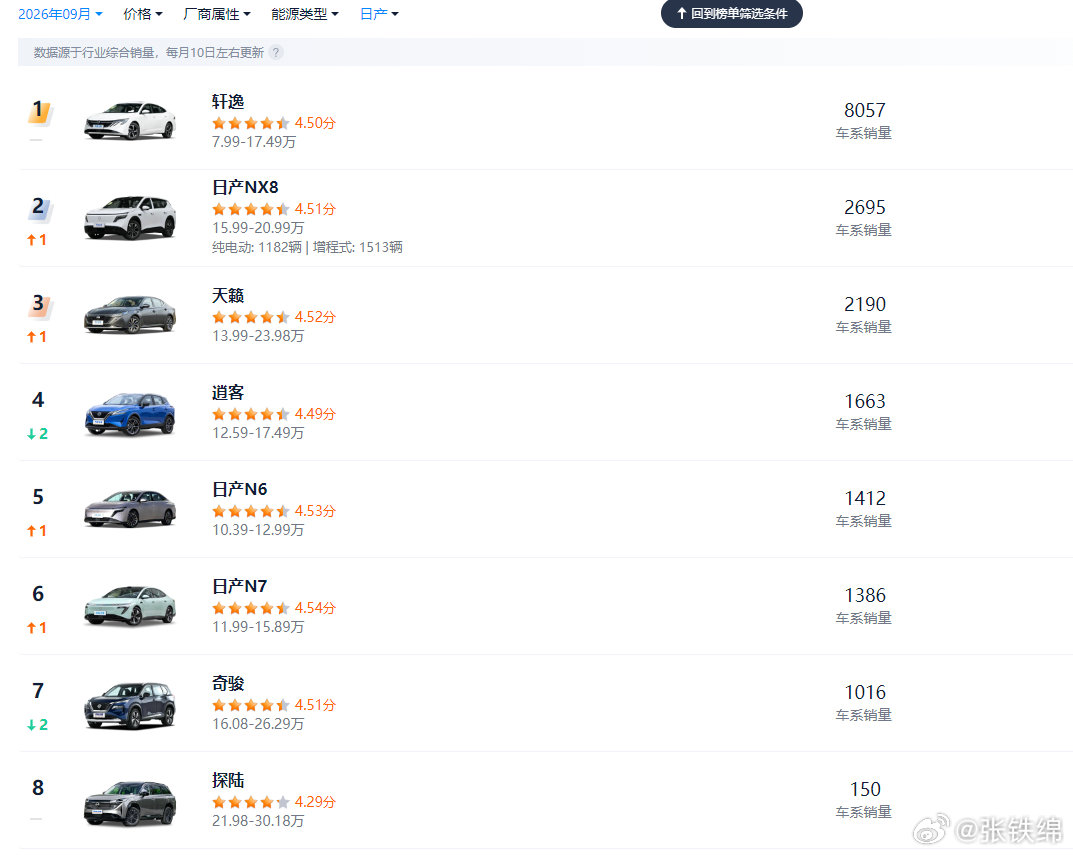
Task: Go to the 奇骏 model page
Action: pos(228,684)
